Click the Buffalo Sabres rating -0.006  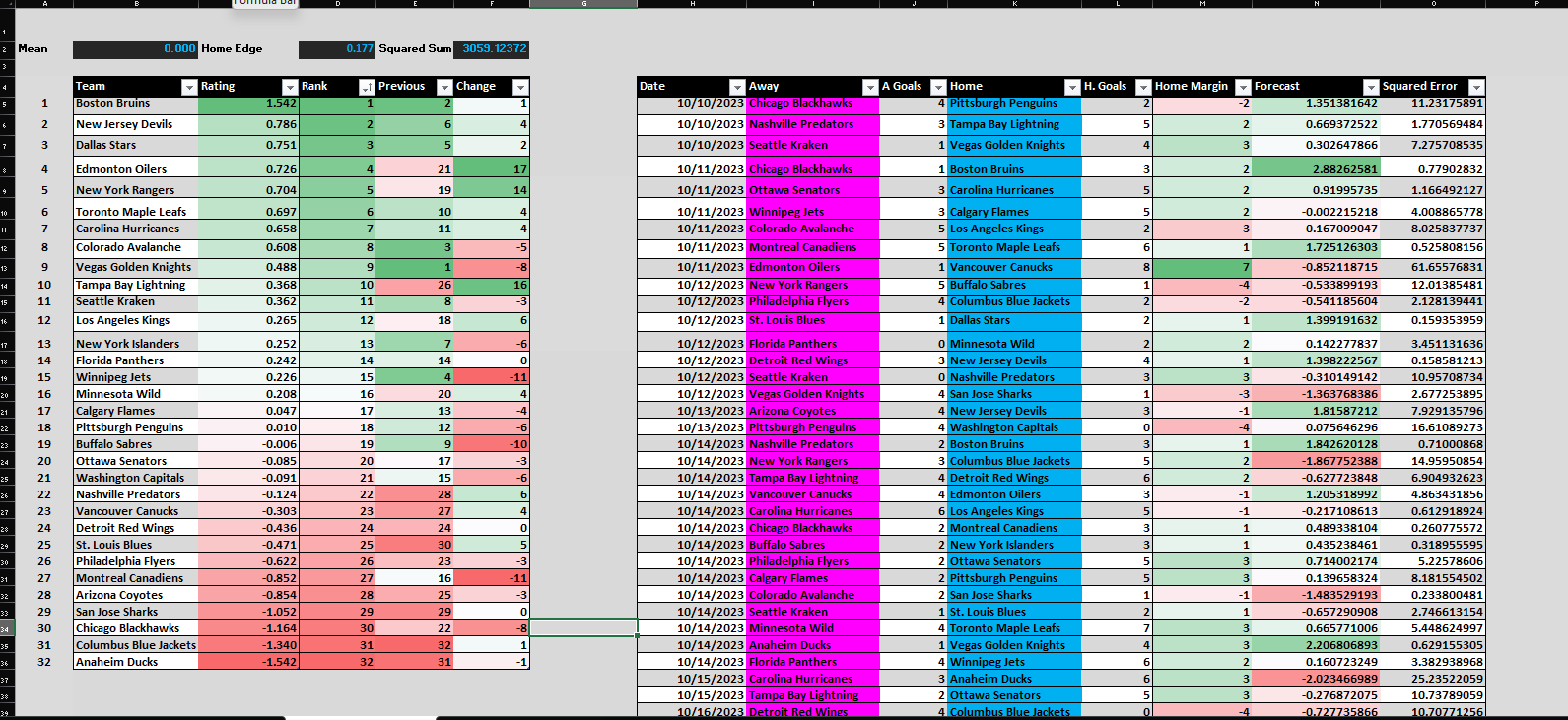248,444
